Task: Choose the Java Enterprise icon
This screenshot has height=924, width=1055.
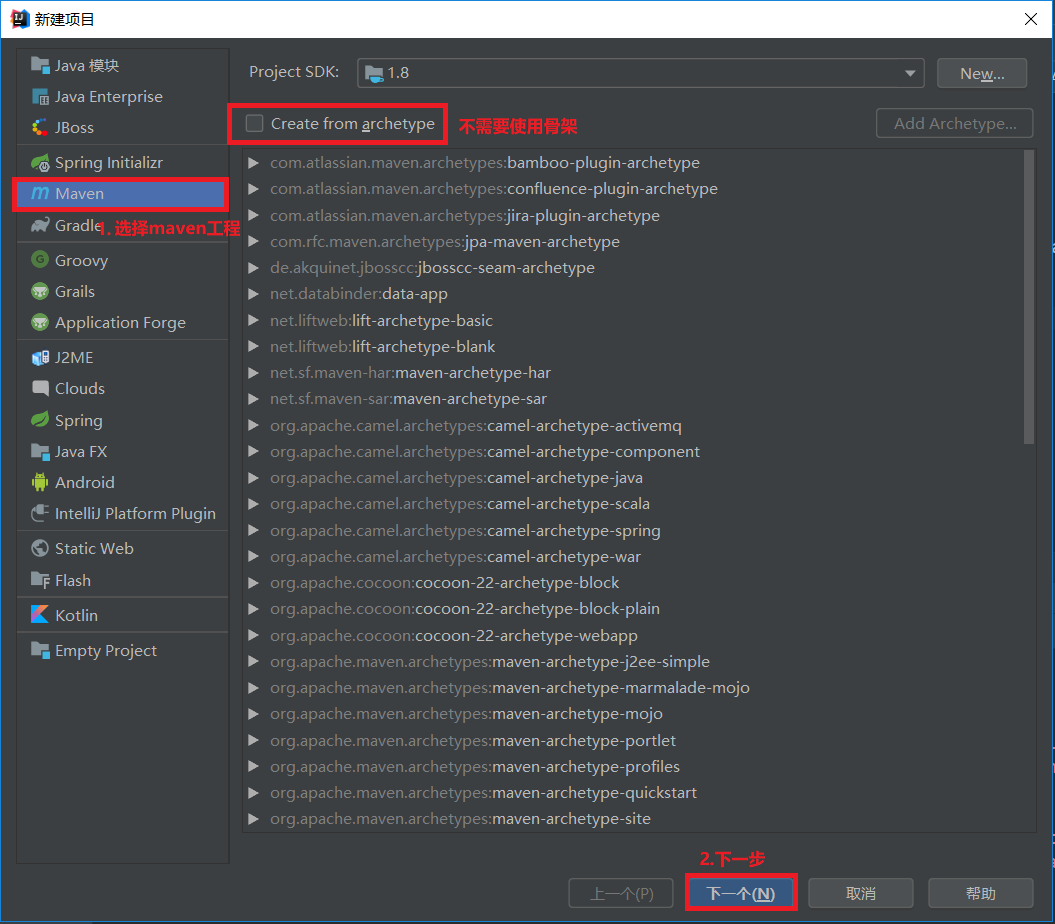Action: (40, 96)
